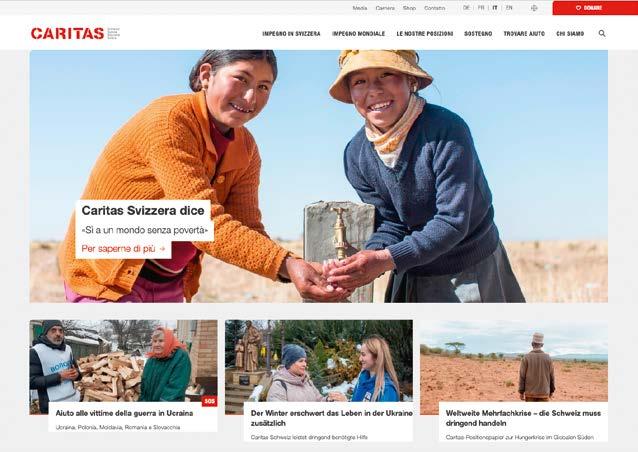Click the Caritas logo
The height and width of the screenshot is (452, 638).
click(75, 33)
